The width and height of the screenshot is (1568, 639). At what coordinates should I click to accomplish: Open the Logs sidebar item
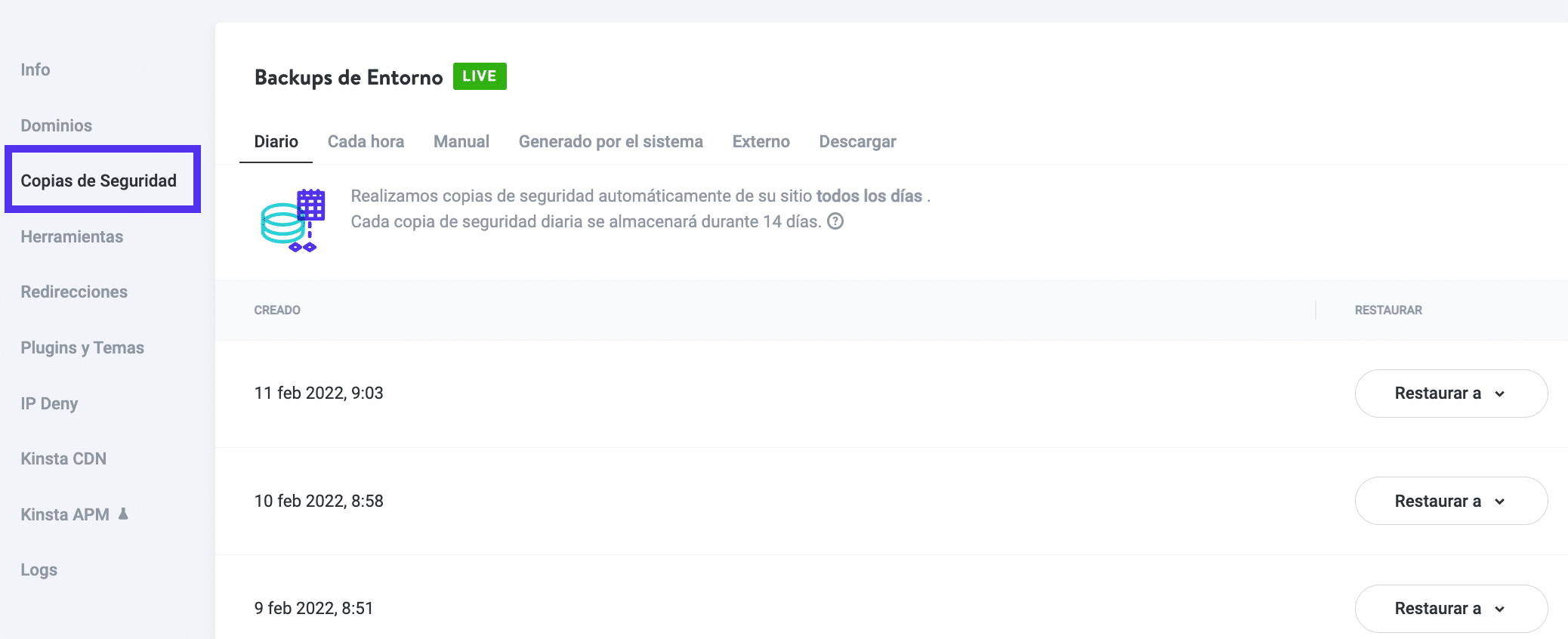39,570
